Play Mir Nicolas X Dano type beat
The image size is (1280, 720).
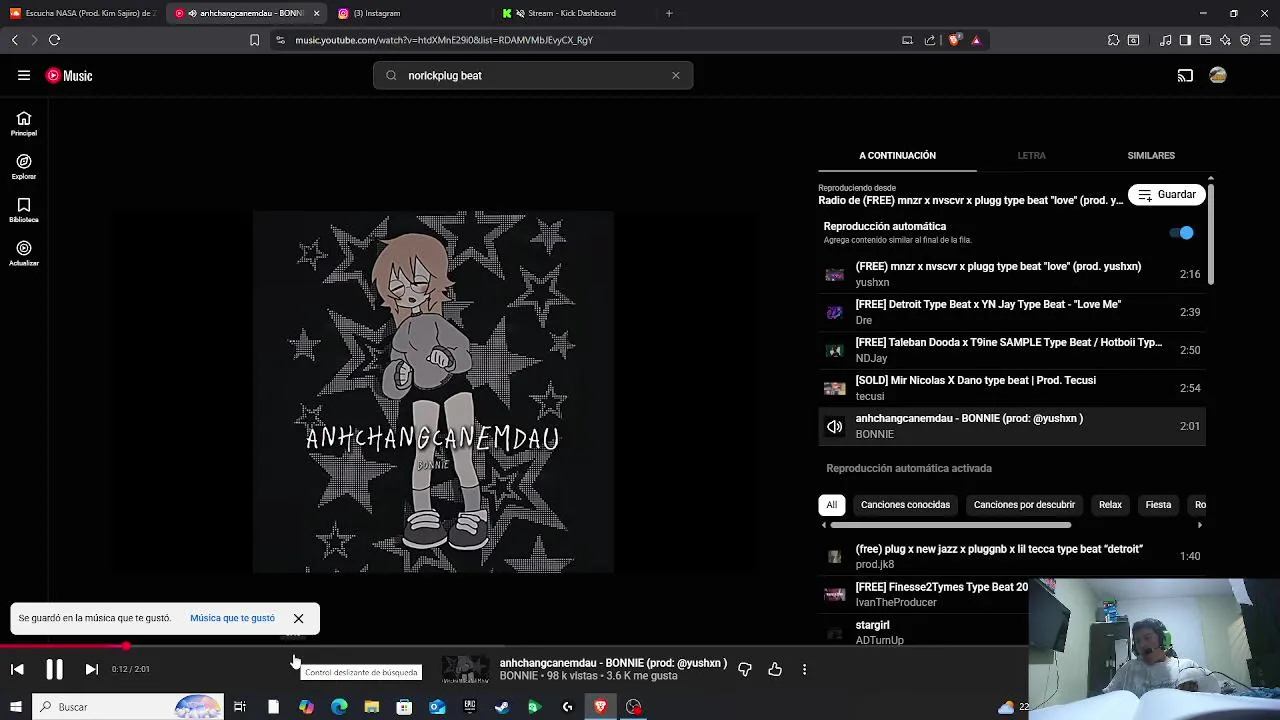coord(1011,388)
